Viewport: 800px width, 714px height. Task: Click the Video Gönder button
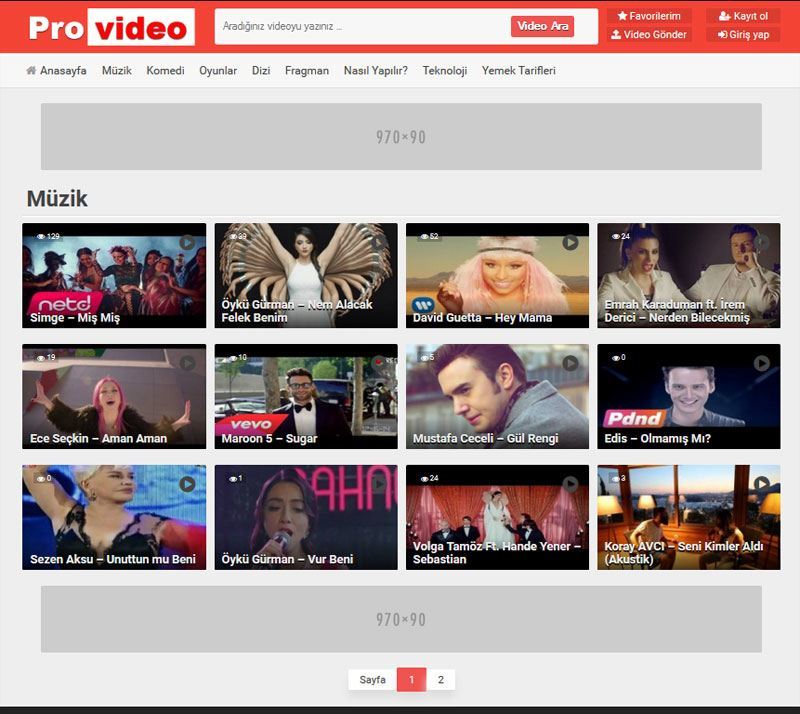(649, 34)
